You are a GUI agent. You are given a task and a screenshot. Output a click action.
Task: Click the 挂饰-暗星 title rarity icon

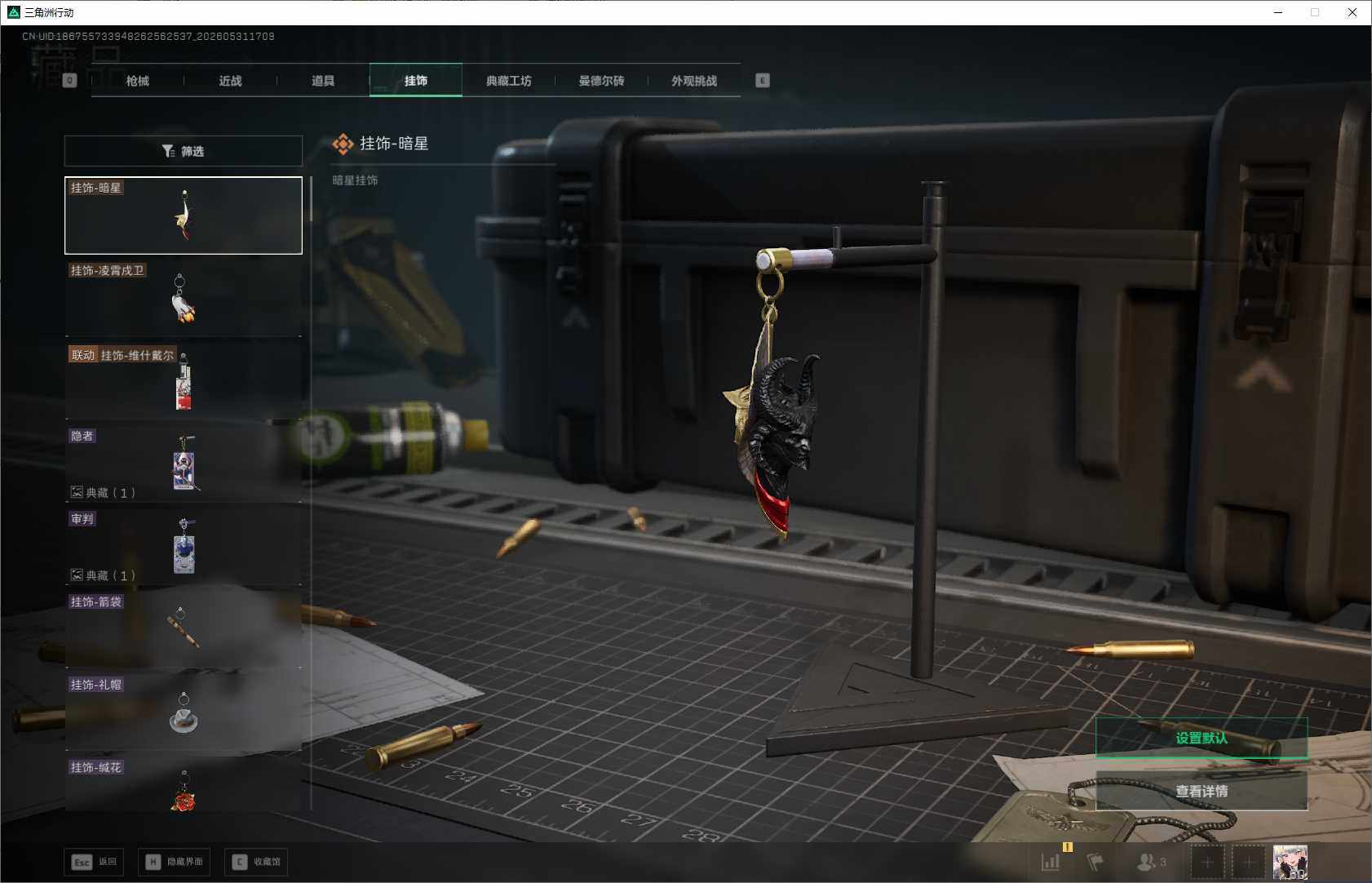[343, 144]
